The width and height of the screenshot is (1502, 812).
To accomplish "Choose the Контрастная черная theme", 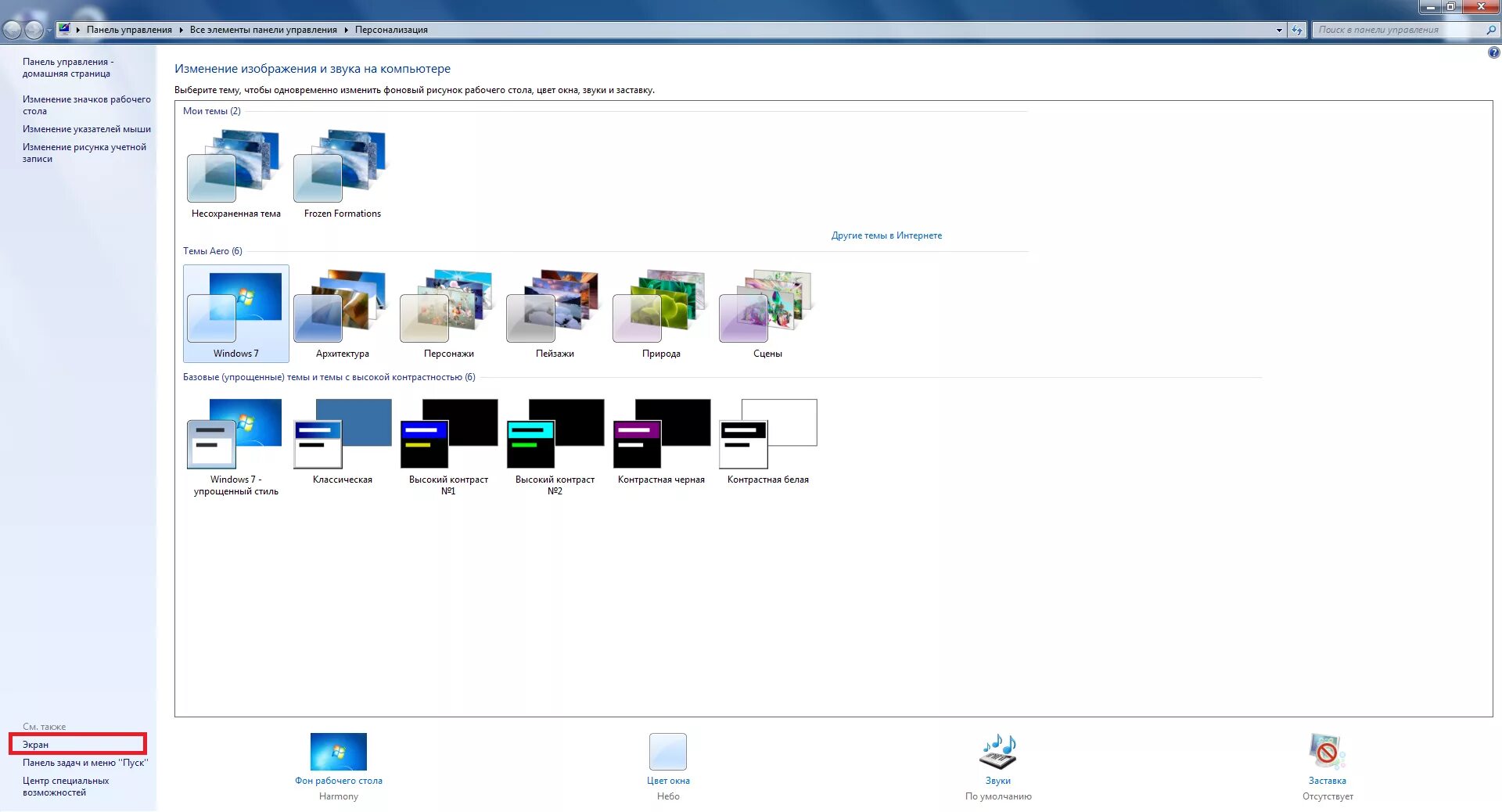I will click(x=661, y=442).
